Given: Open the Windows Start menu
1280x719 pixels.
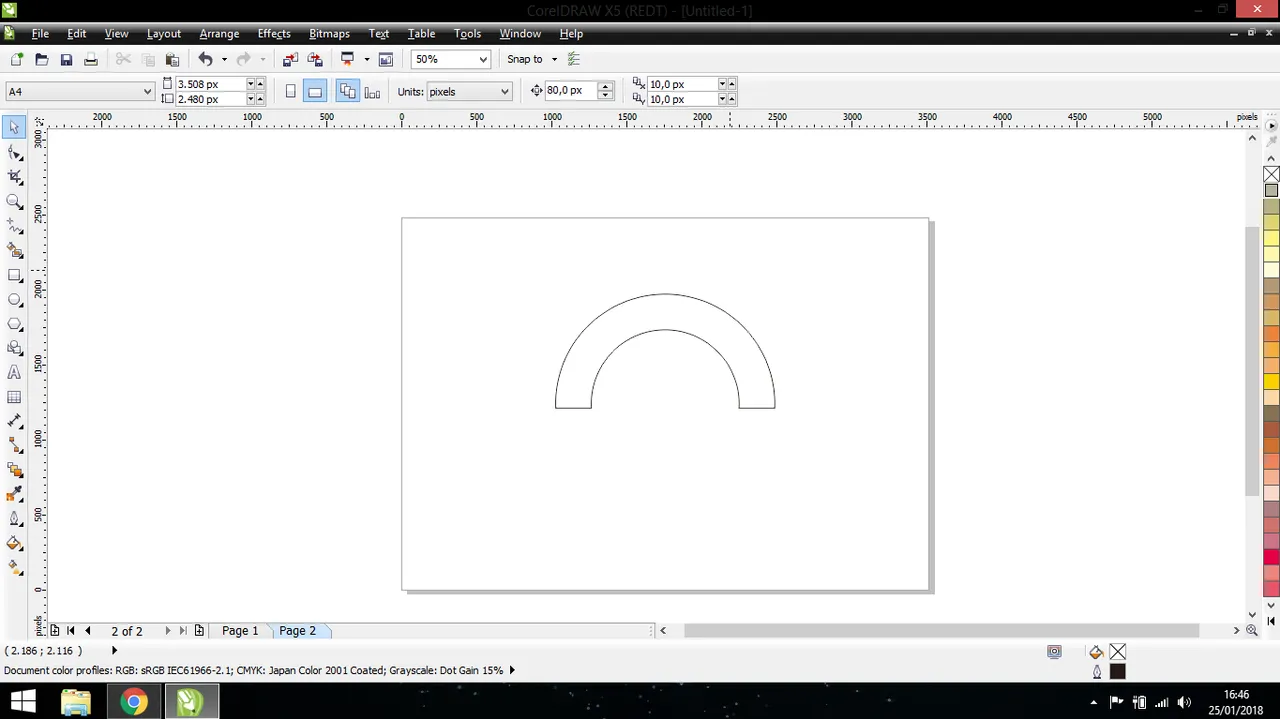Looking at the screenshot, I should pyautogui.click(x=22, y=701).
